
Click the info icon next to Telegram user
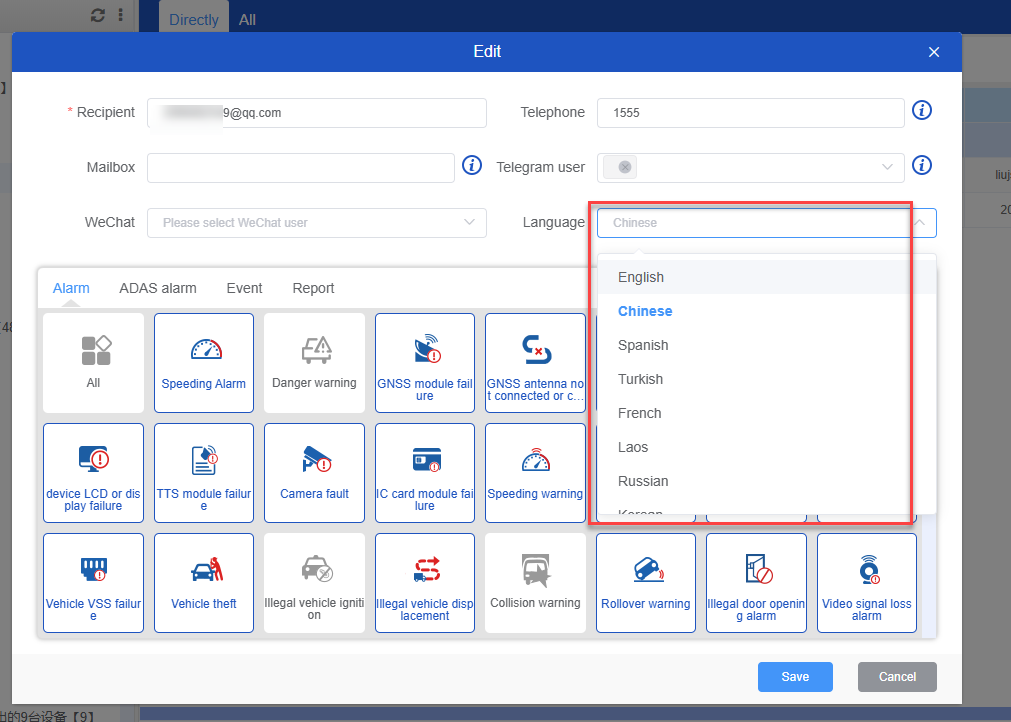click(922, 166)
